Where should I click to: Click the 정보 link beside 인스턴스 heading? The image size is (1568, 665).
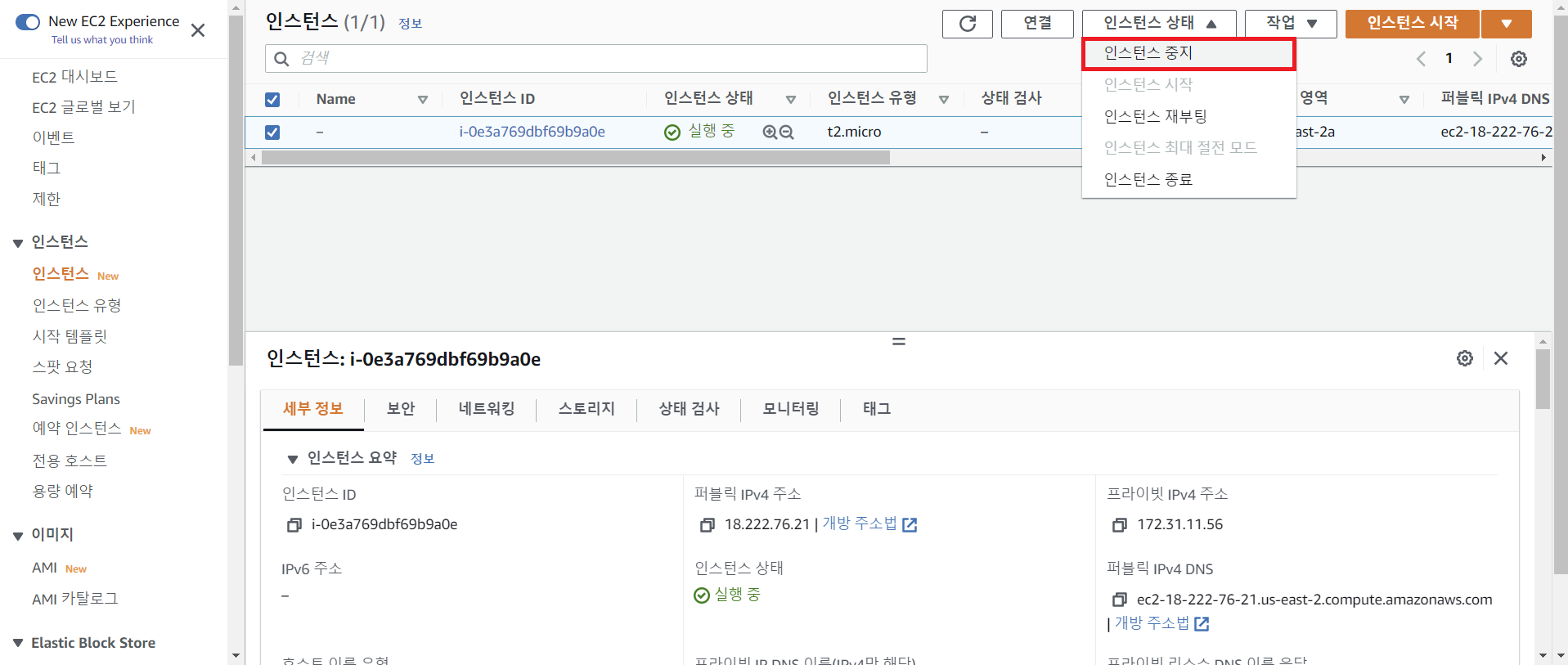click(x=411, y=24)
